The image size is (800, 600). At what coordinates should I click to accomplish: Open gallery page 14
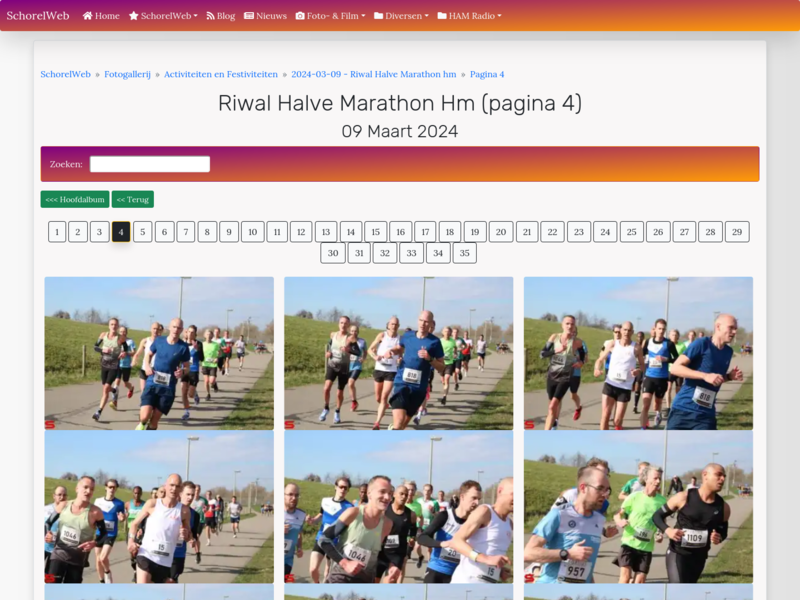coord(351,232)
